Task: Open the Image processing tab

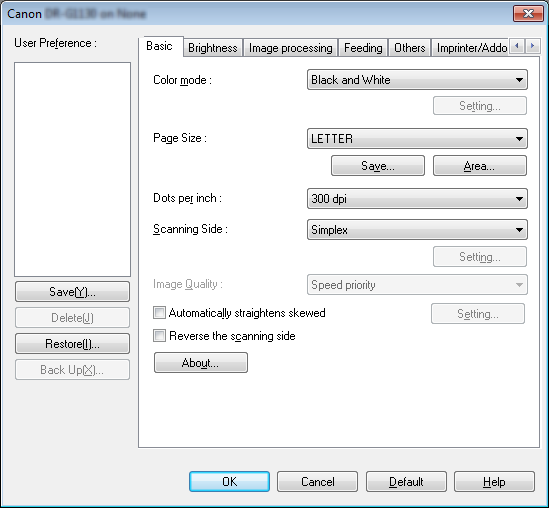Action: pyautogui.click(x=290, y=48)
